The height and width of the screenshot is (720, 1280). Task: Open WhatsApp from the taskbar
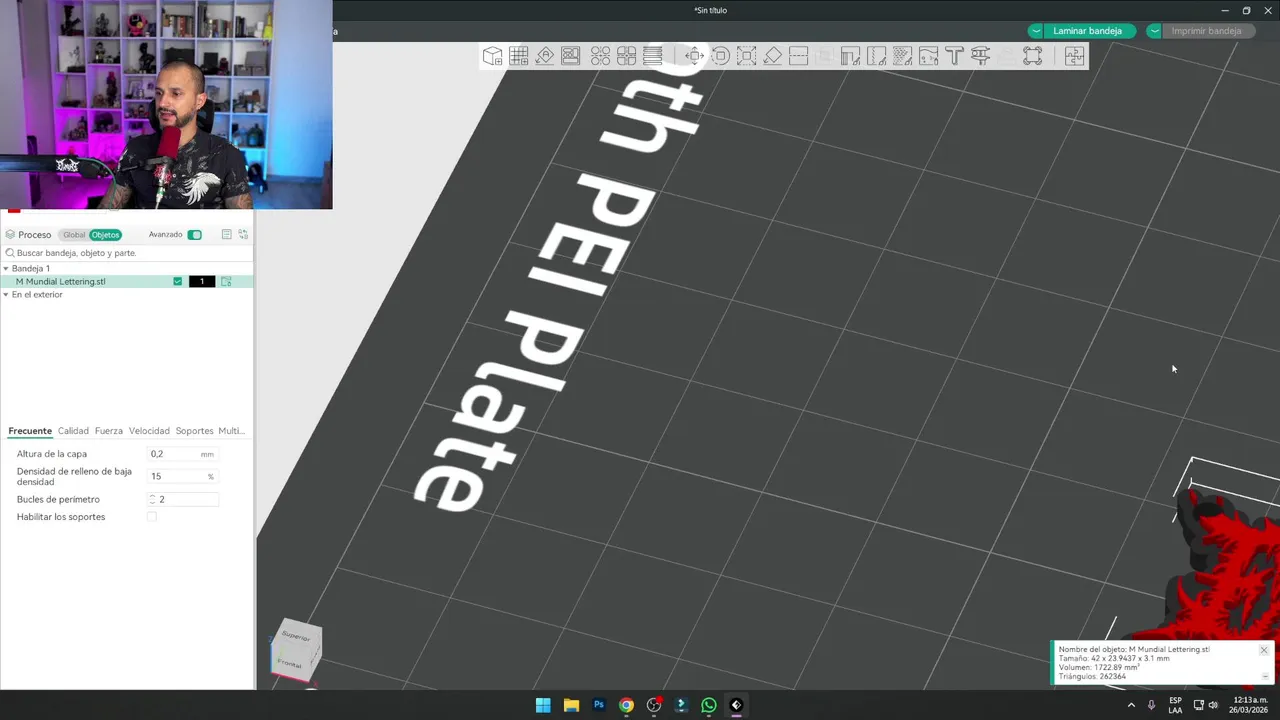tap(709, 705)
